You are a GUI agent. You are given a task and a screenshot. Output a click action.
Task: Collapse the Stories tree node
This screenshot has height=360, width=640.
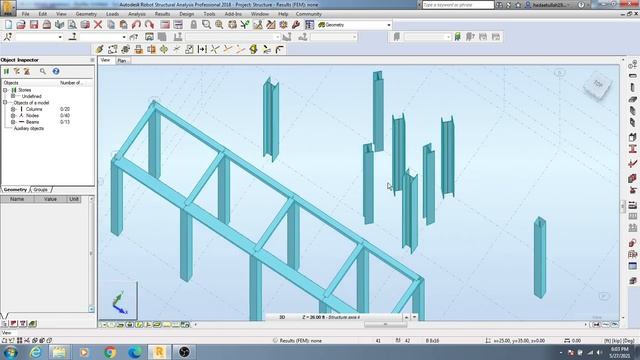pyautogui.click(x=5, y=90)
